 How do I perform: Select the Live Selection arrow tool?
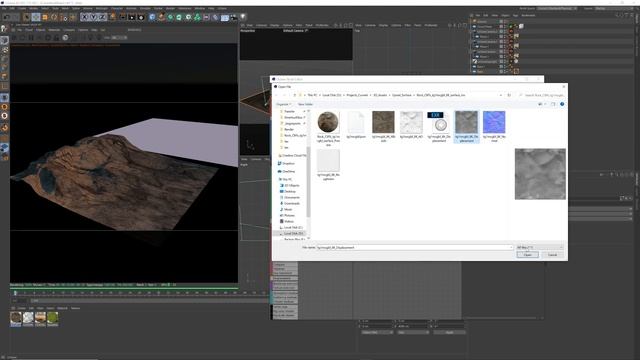pos(26,17)
